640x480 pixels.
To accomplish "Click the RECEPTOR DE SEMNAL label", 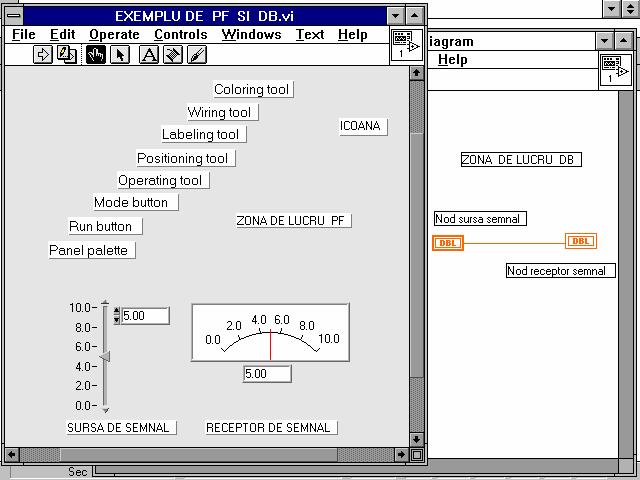I will point(271,428).
